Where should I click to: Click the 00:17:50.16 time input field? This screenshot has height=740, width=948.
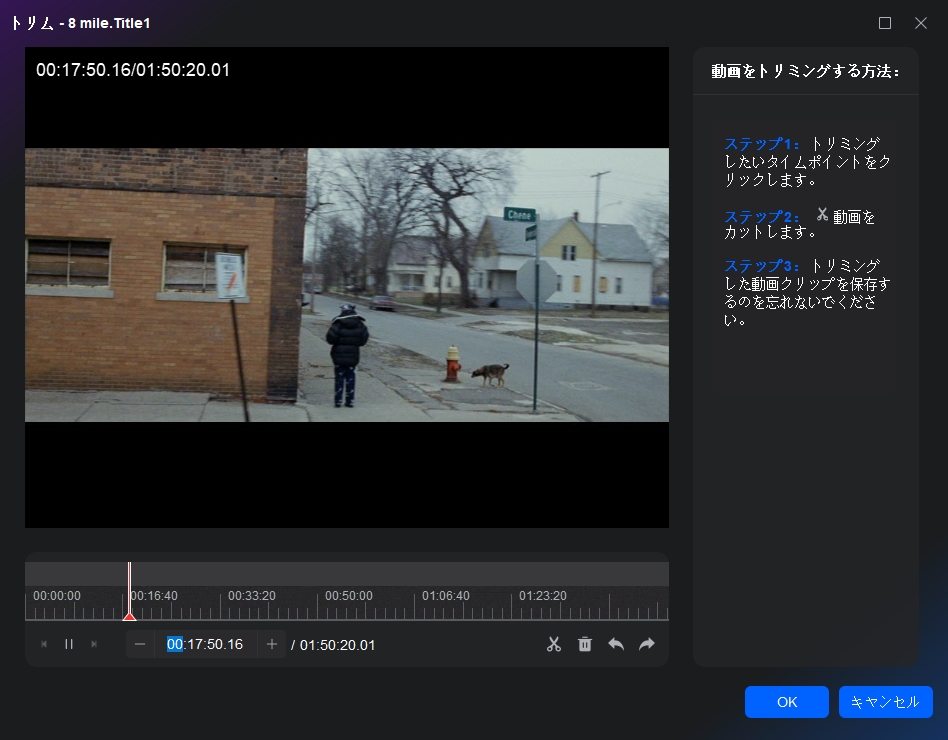pos(206,644)
